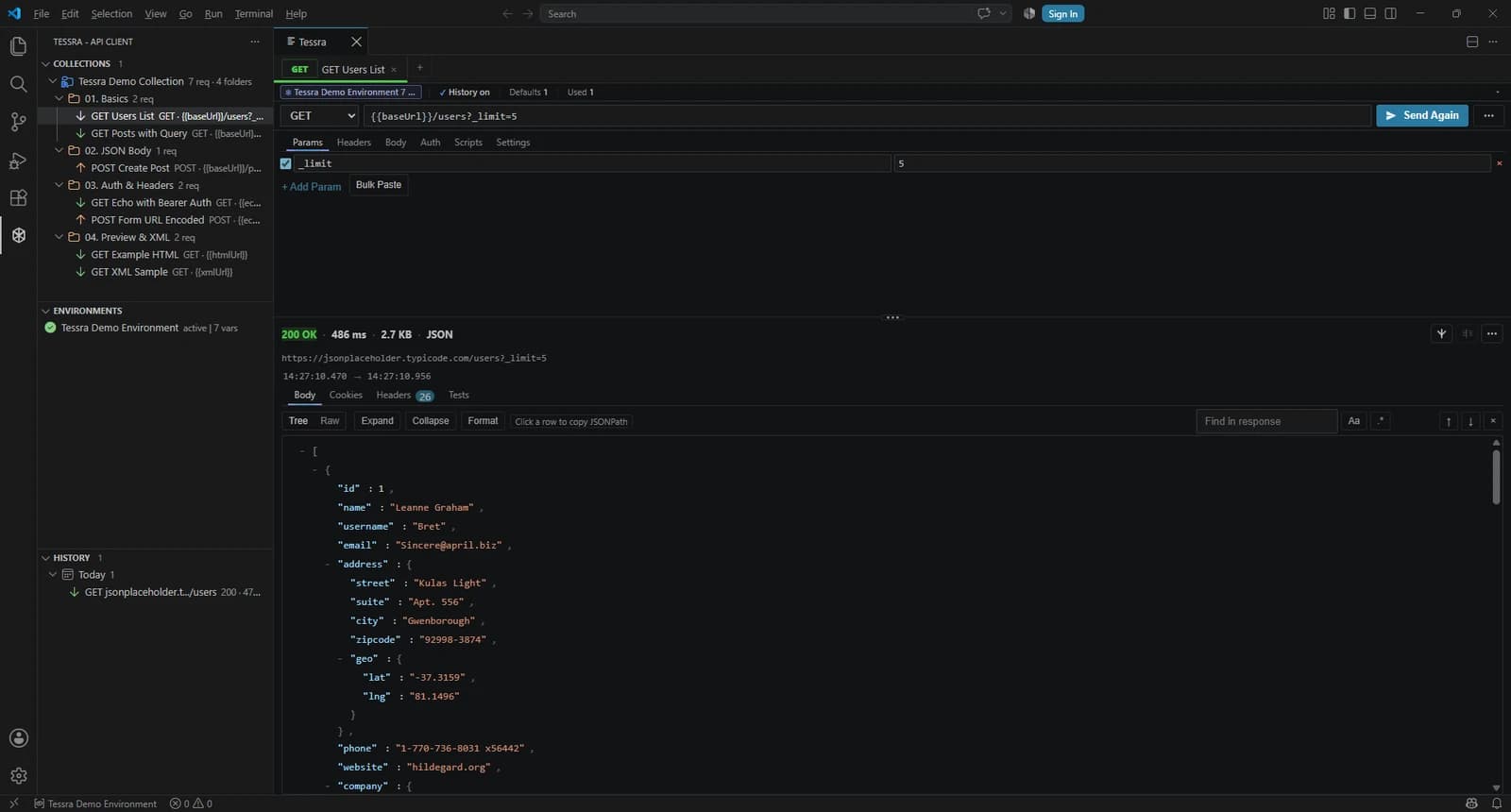Open the Explorer view in activity bar
This screenshot has width=1511, height=812.
pos(18,46)
